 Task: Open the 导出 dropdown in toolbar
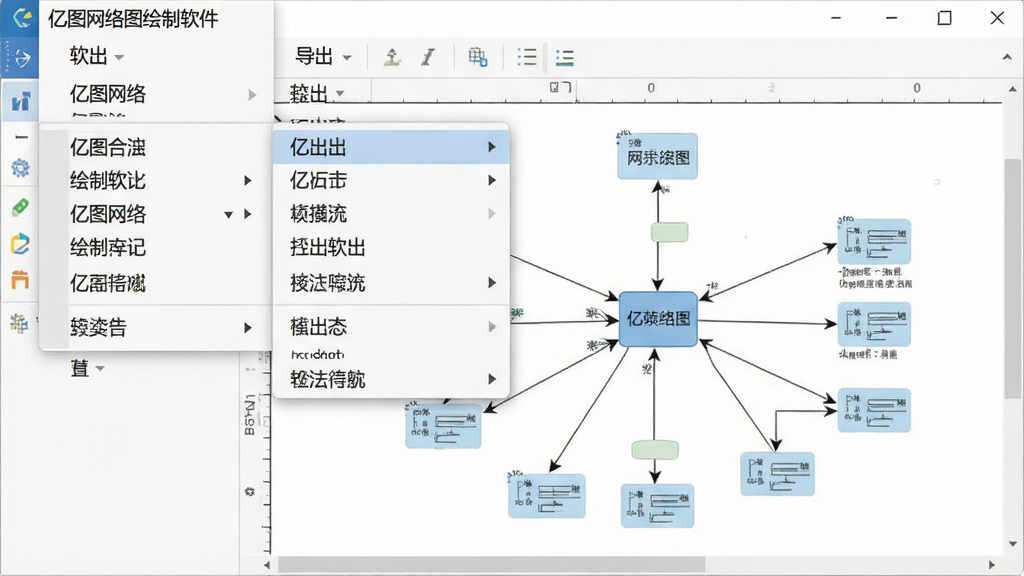(323, 57)
